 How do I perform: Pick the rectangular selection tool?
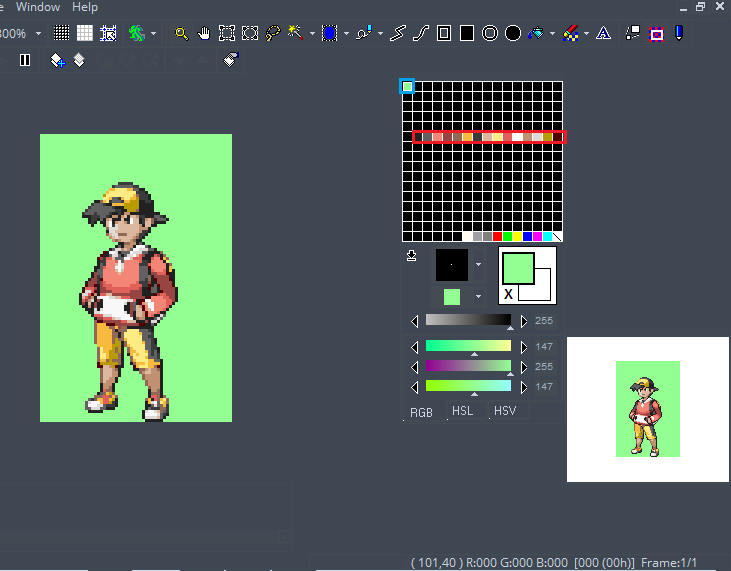[227, 33]
